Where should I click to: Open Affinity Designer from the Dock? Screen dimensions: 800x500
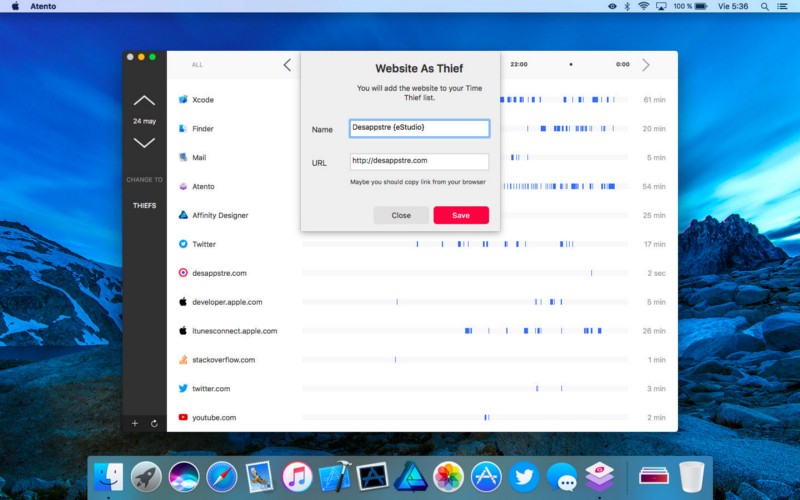(410, 477)
